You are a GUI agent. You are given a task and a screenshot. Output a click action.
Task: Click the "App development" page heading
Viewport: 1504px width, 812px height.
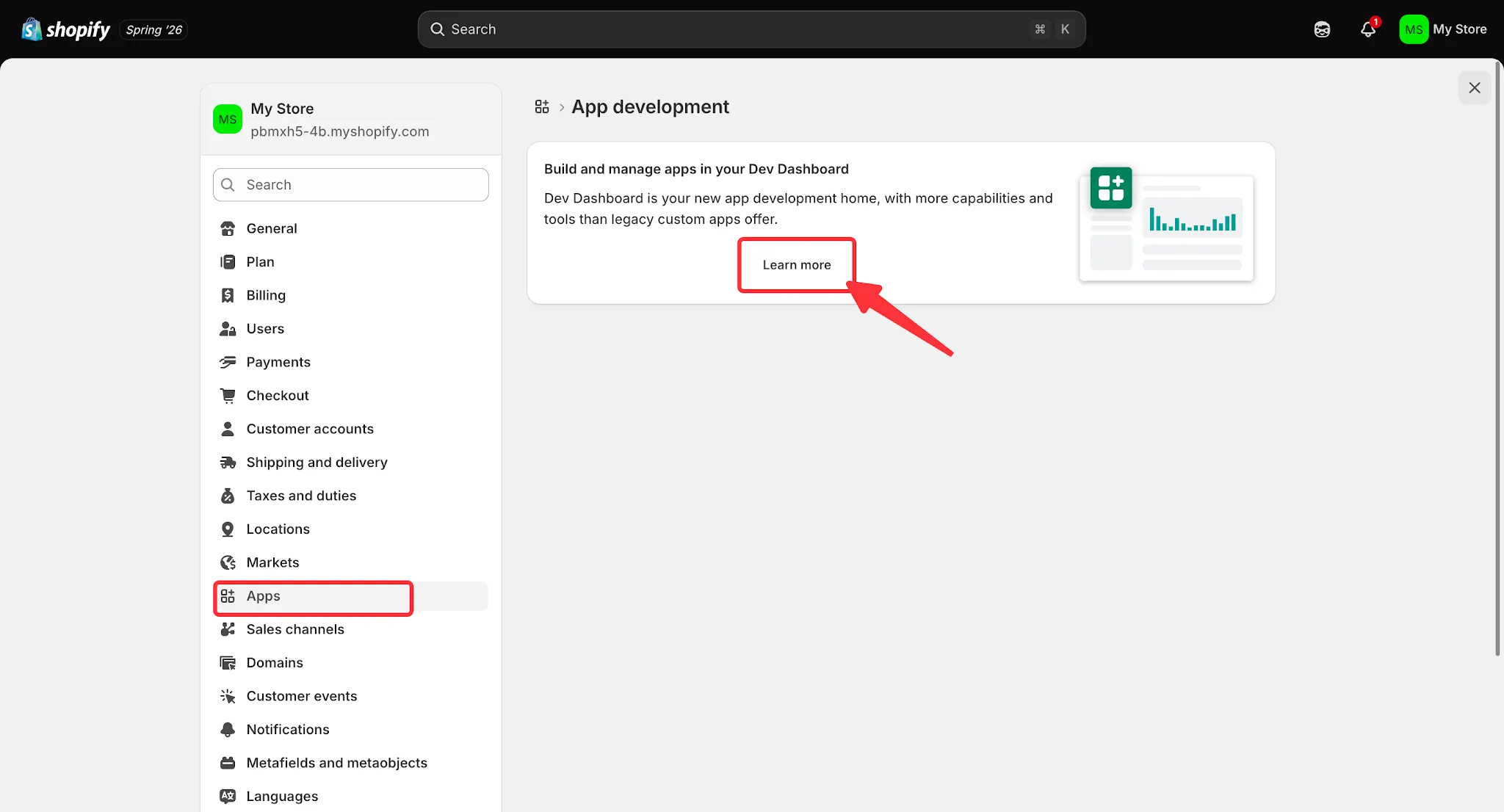pos(651,107)
